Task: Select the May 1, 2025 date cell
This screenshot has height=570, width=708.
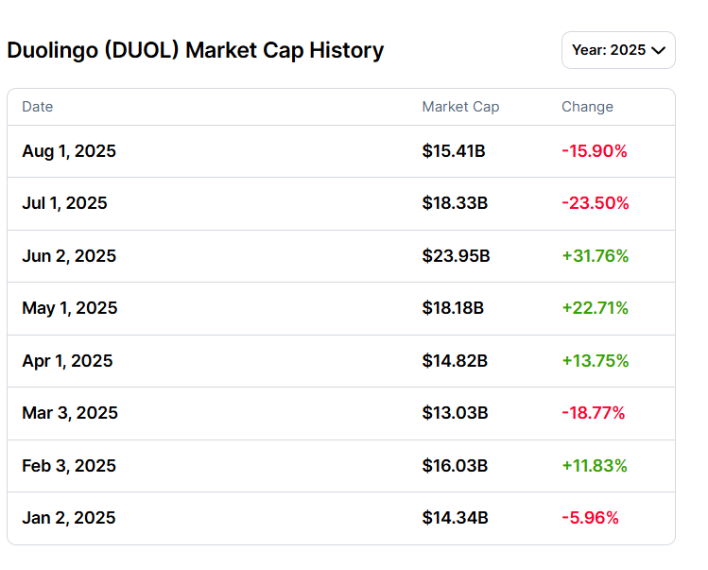Action: point(69,309)
